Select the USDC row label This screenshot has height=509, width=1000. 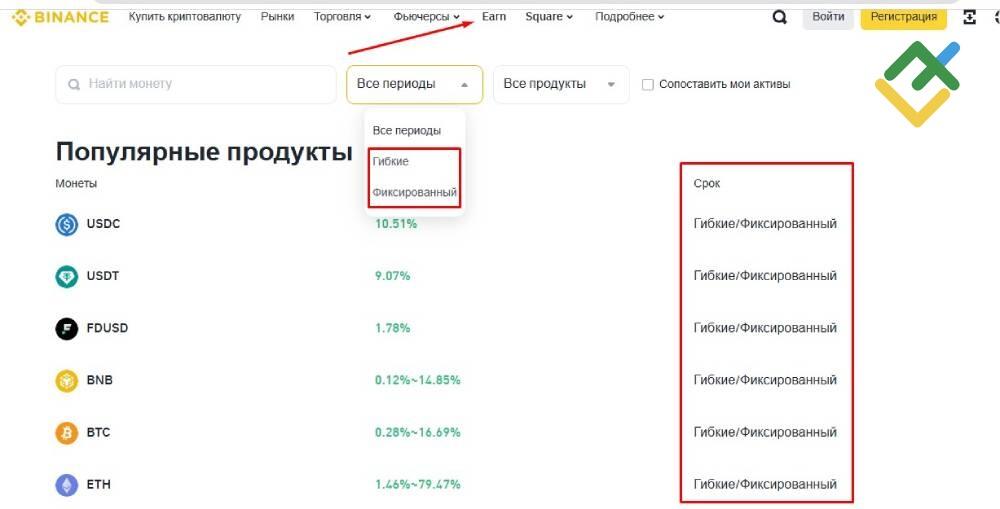coord(103,224)
